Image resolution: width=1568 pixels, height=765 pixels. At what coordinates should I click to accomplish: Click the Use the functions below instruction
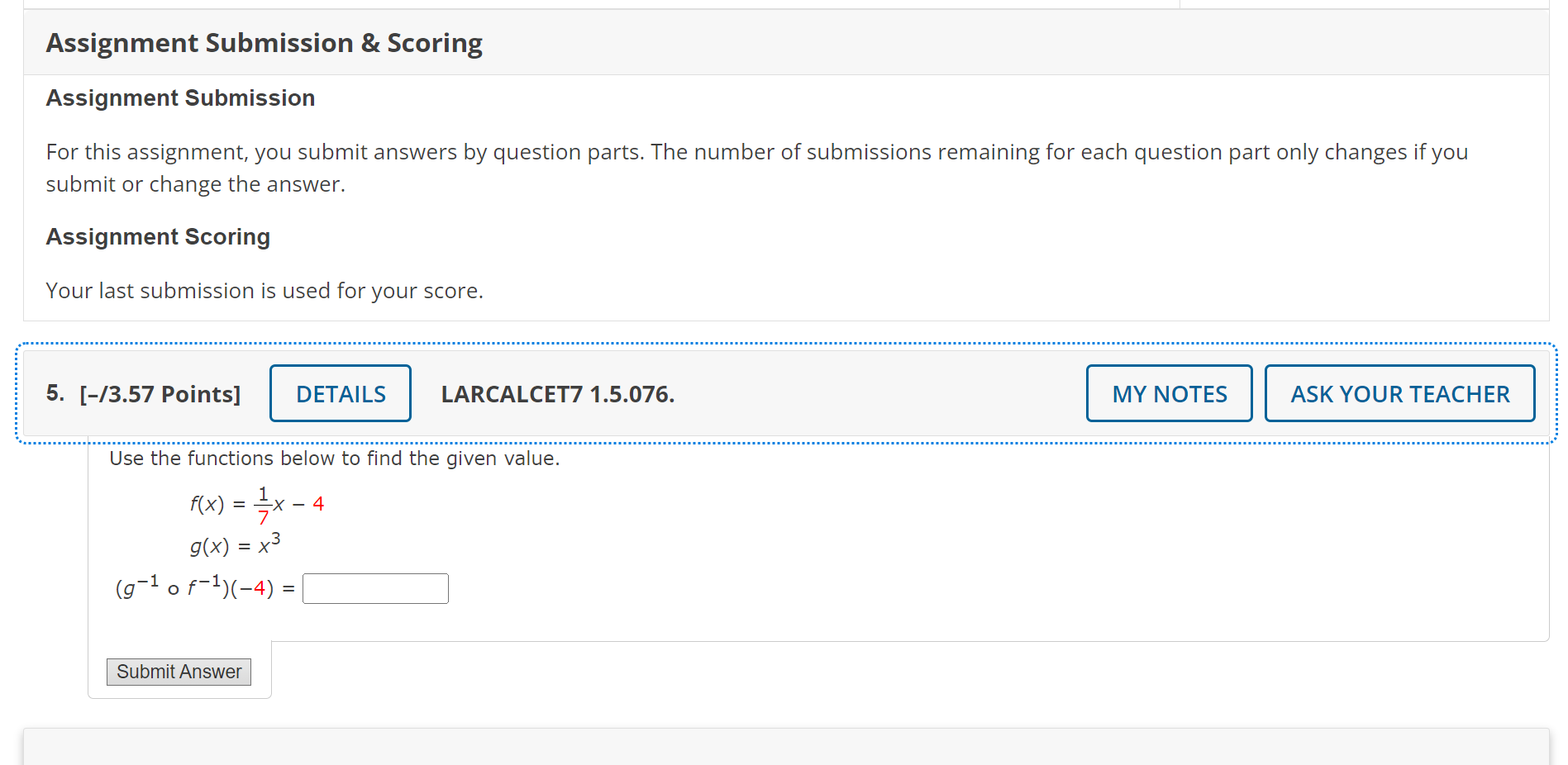pyautogui.click(x=334, y=459)
